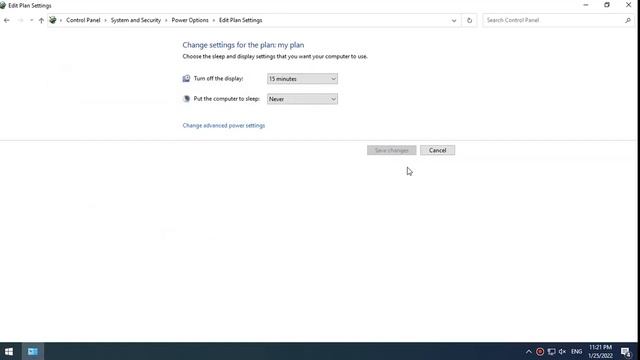Refresh the Edit Plan Settings page

[x=469, y=20]
